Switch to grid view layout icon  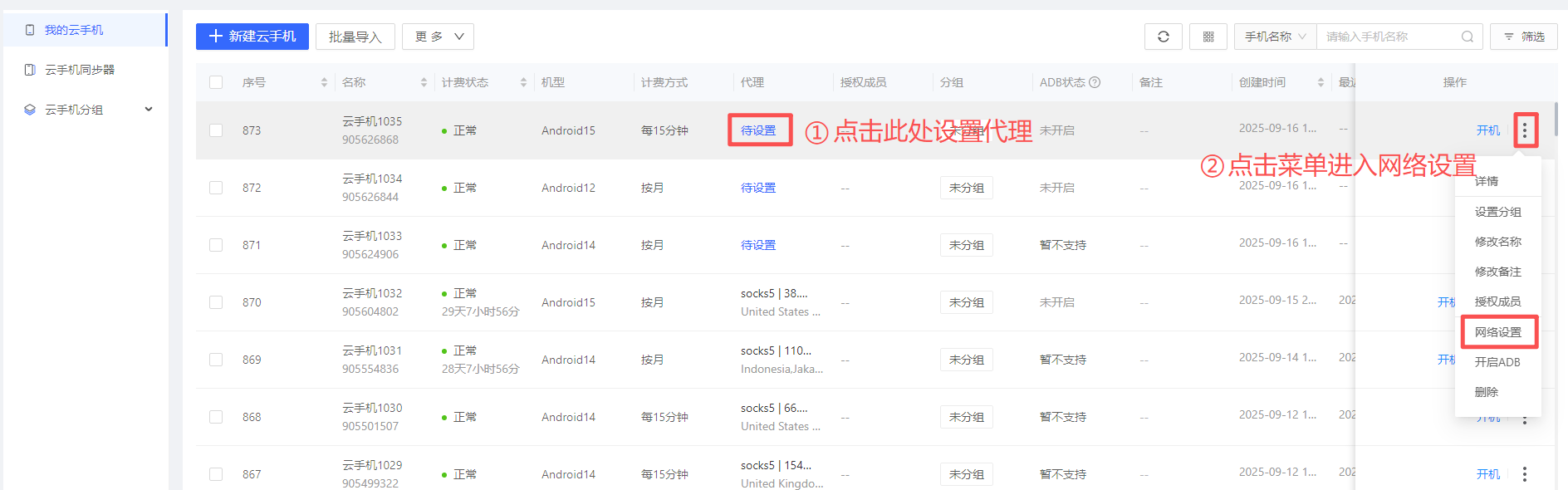coord(1208,37)
